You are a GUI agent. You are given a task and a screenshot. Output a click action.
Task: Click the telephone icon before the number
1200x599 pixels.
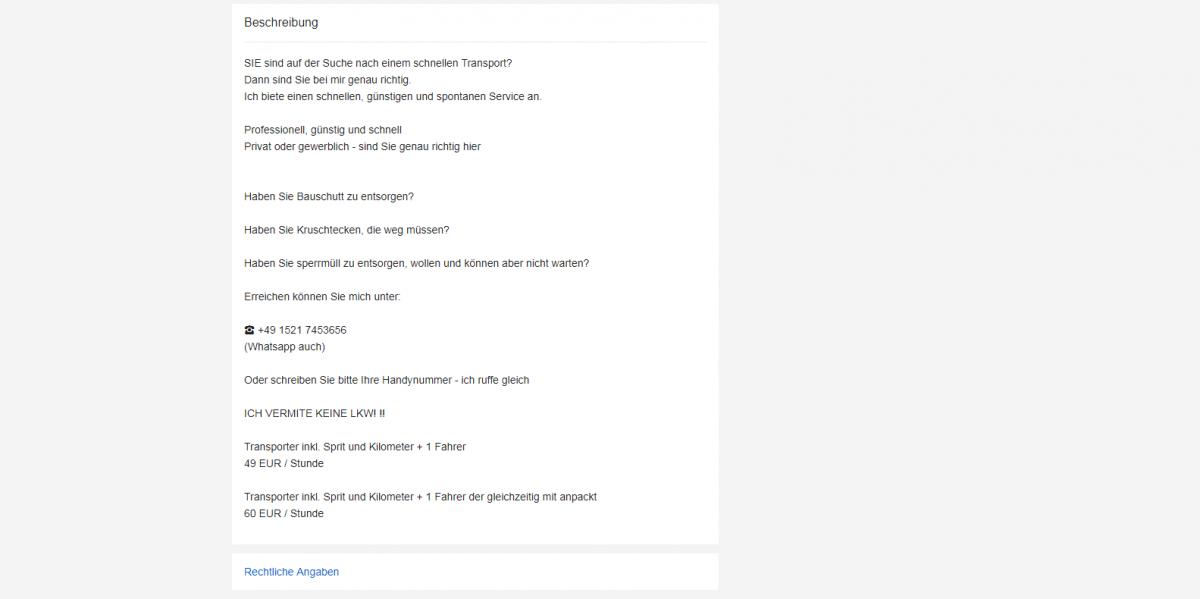pos(249,330)
